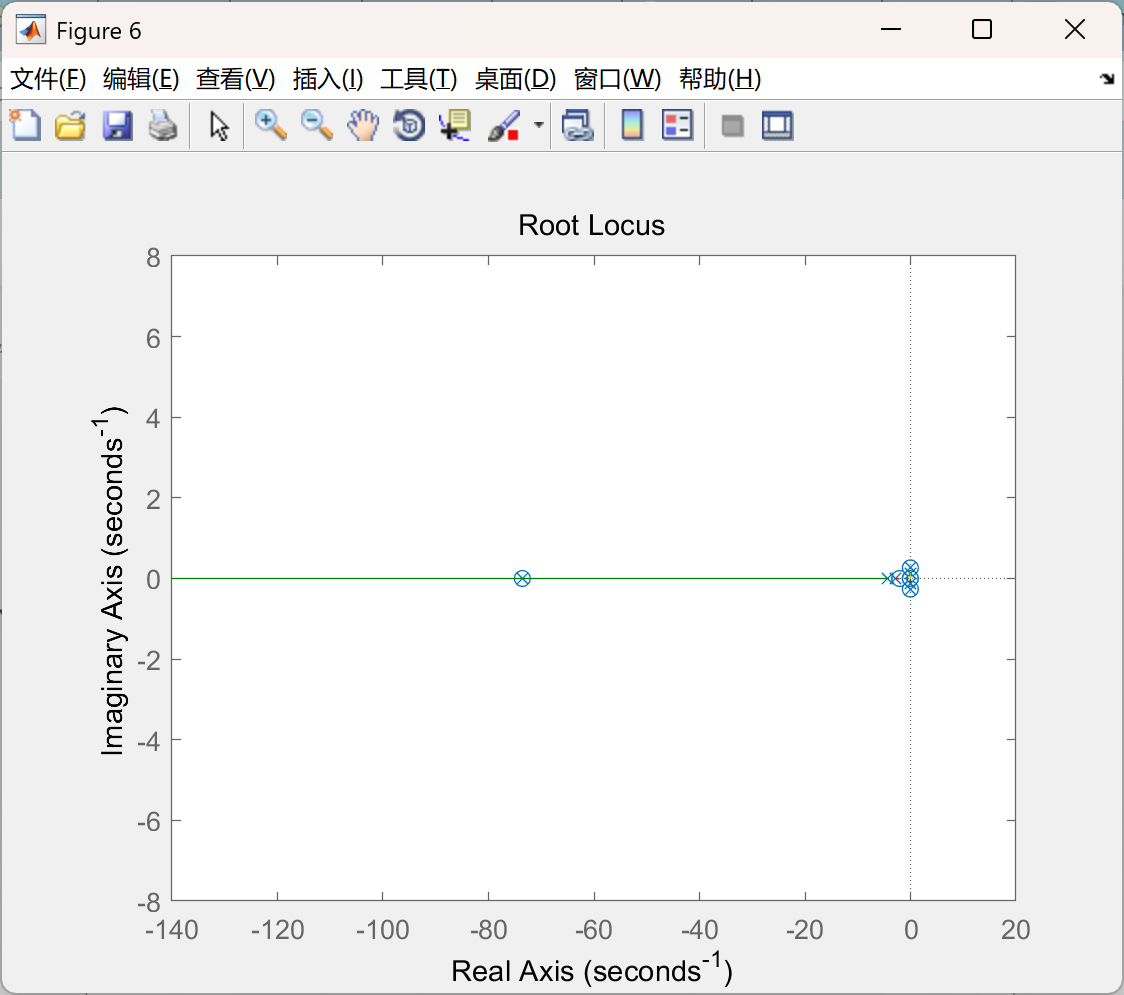Image resolution: width=1124 pixels, height=995 pixels.
Task: Enable the Rotate 3D tool
Action: coord(409,125)
